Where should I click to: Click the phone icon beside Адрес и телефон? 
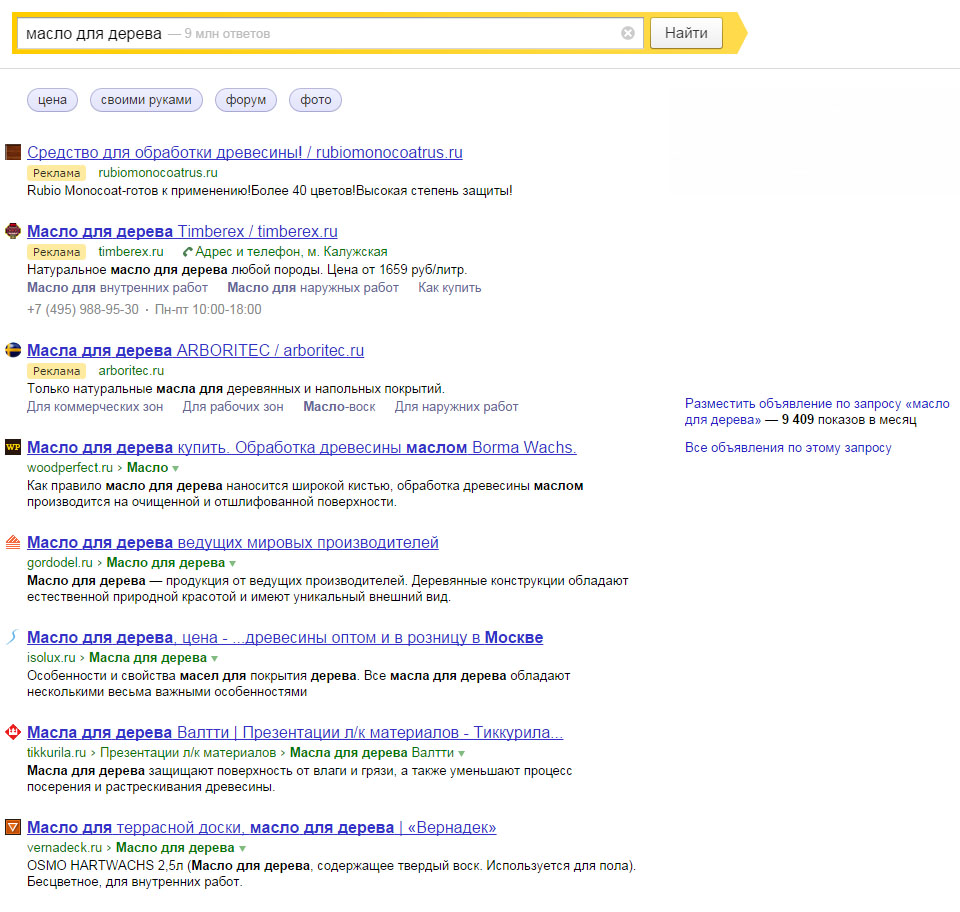[x=188, y=252]
